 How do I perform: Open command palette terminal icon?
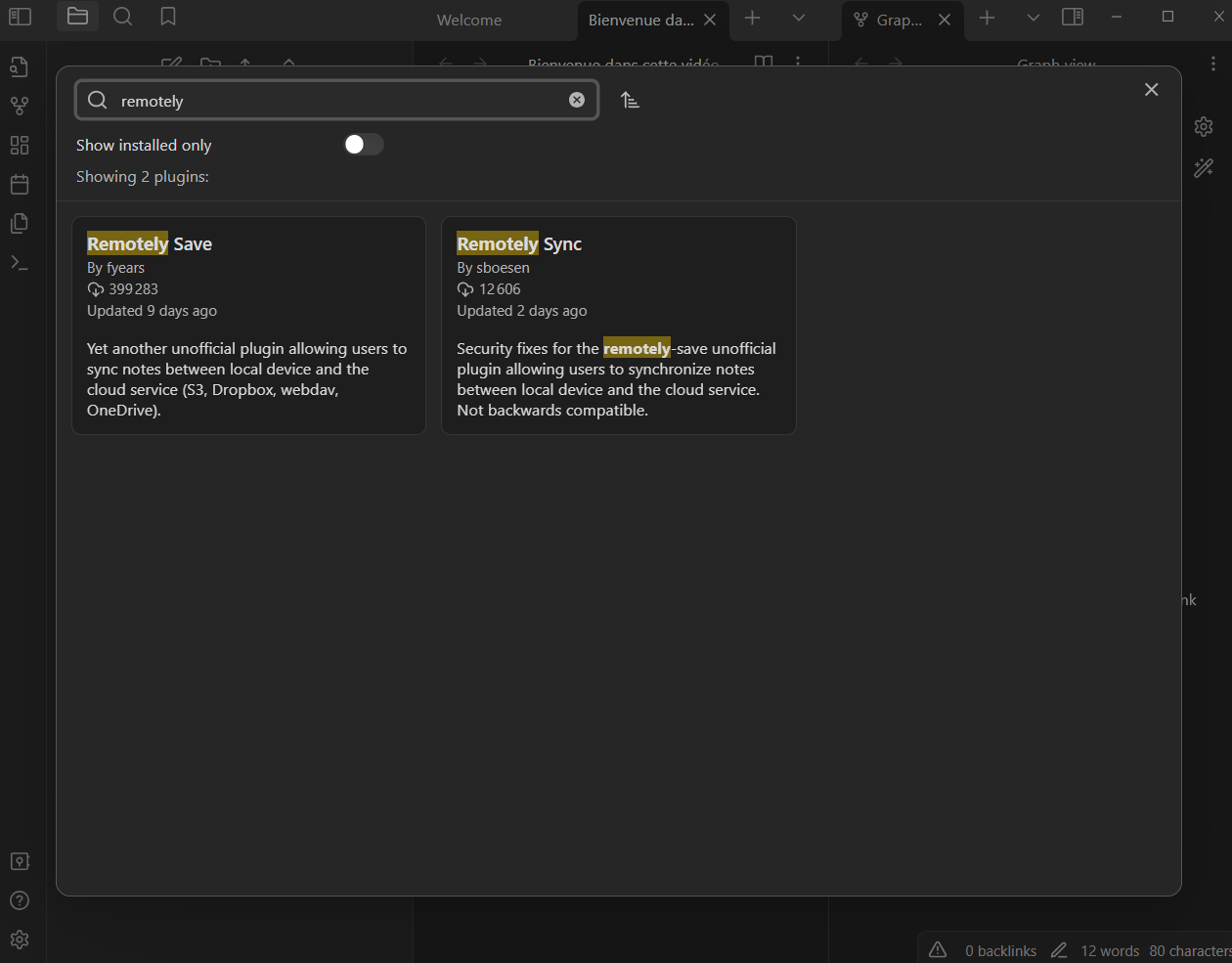pyautogui.click(x=20, y=262)
